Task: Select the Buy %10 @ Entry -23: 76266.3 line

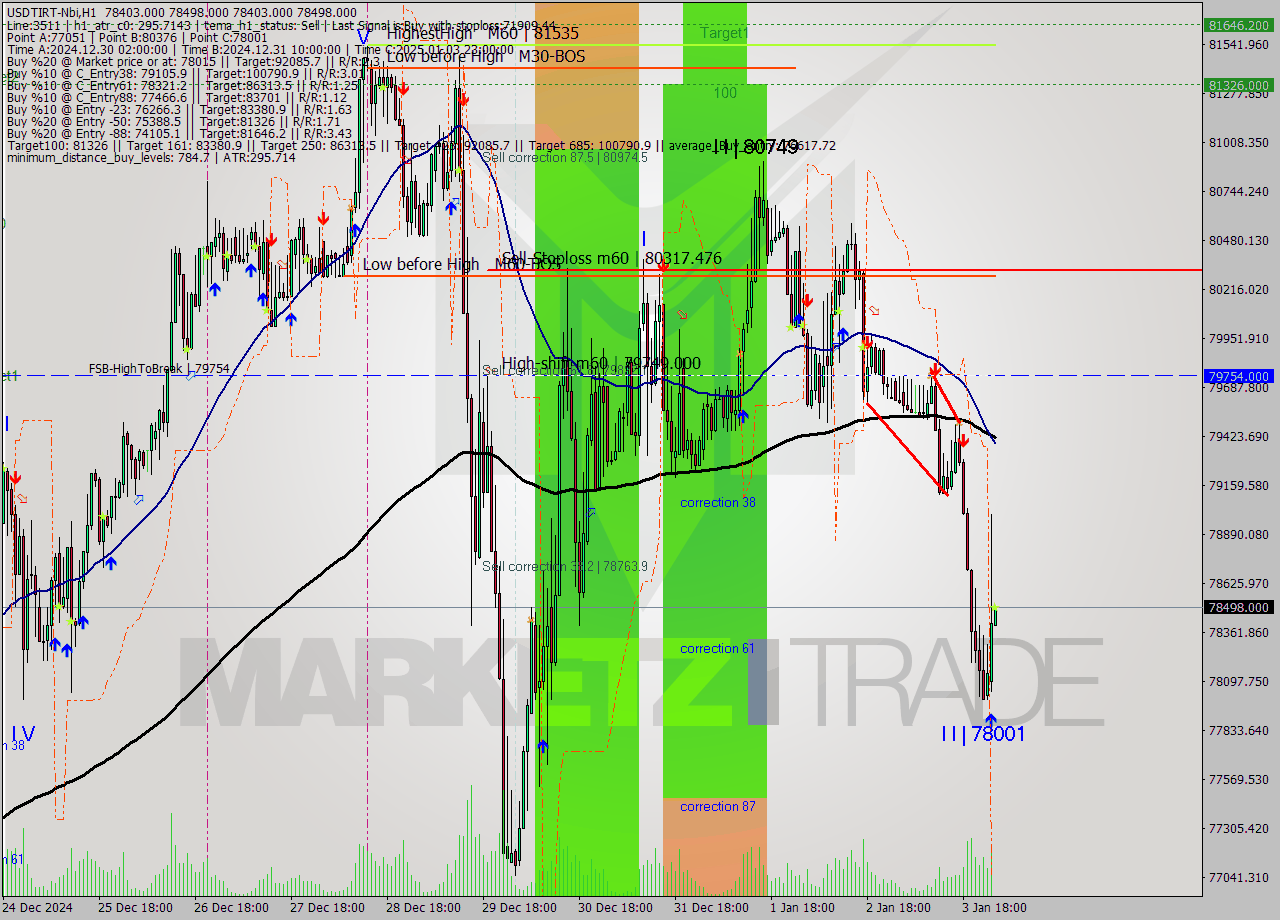Action: click(x=179, y=109)
